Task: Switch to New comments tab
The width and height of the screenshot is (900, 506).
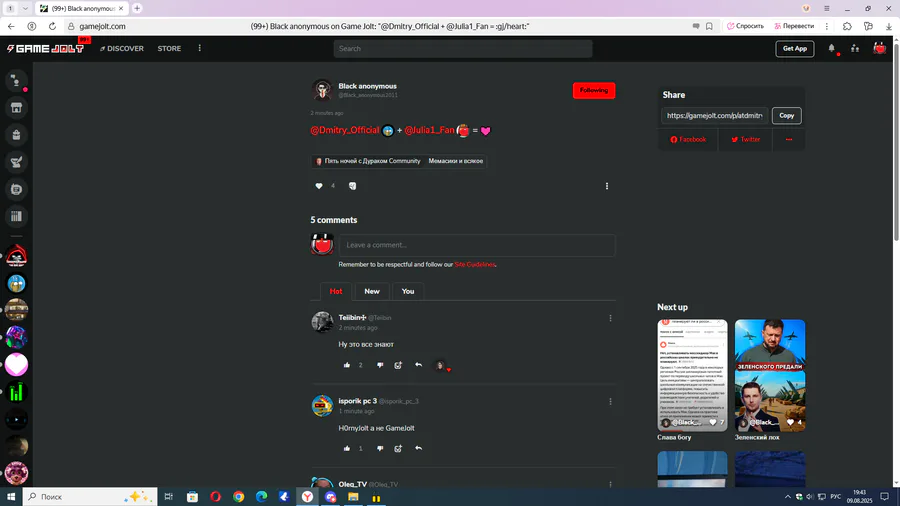Action: pyautogui.click(x=372, y=291)
